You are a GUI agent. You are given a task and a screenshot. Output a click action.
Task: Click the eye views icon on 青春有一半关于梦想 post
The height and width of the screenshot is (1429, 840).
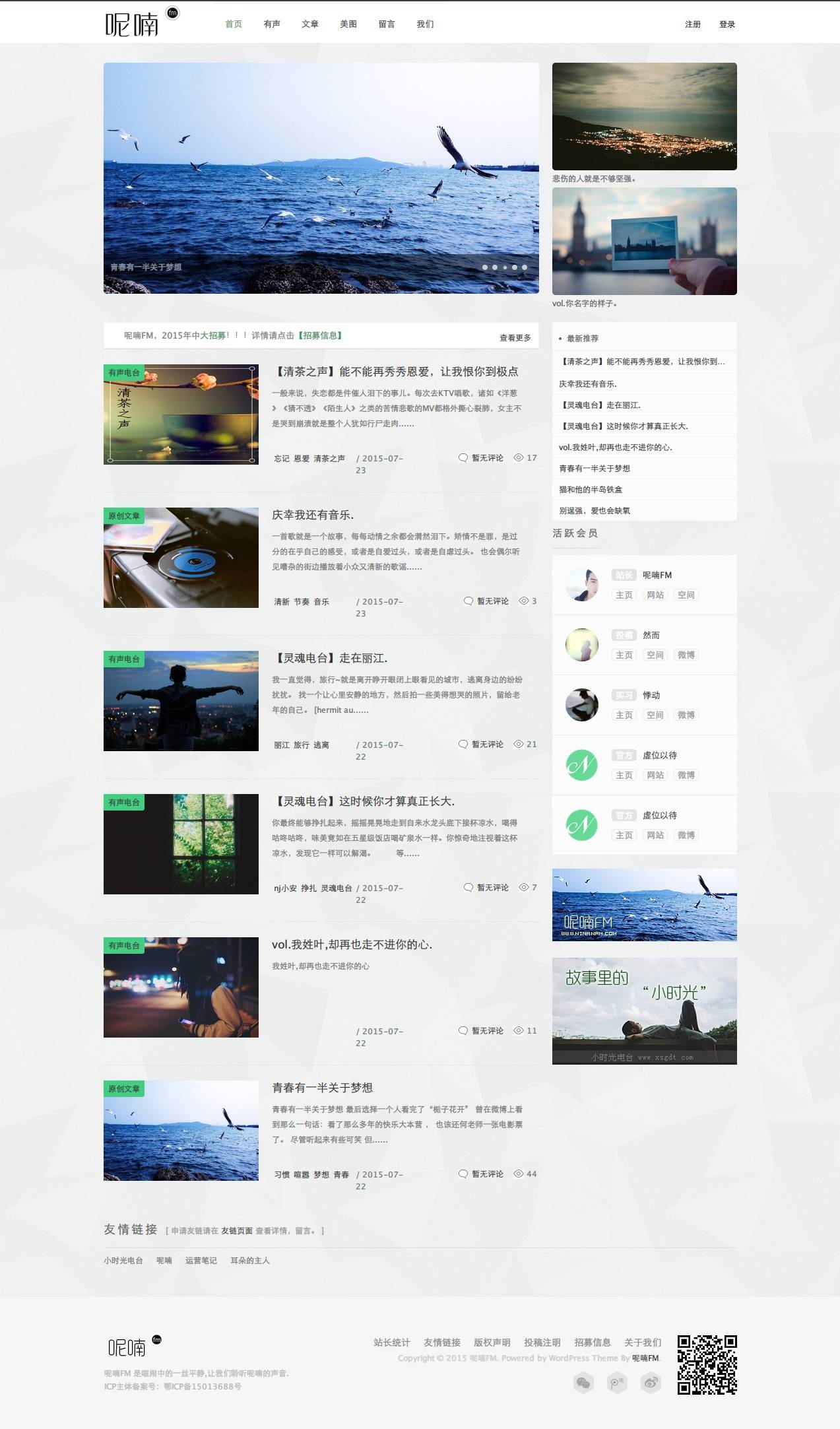click(x=519, y=1174)
